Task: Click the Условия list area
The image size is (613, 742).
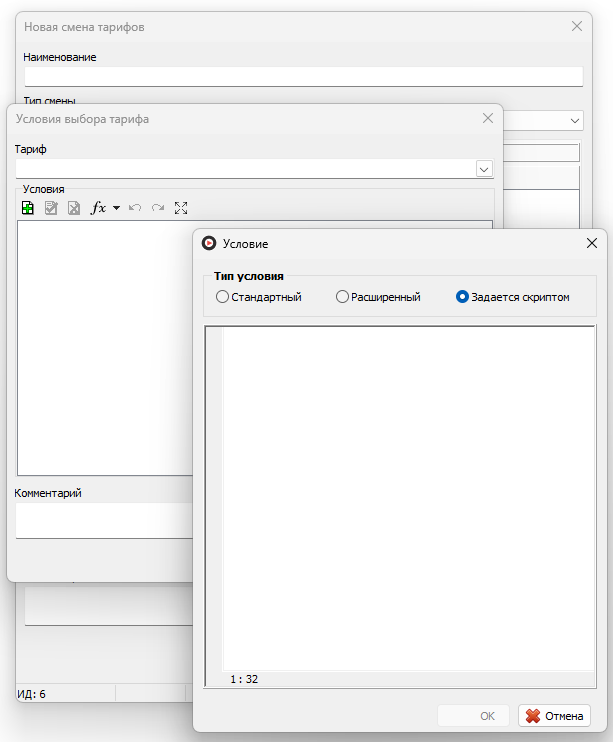Action: (105, 348)
